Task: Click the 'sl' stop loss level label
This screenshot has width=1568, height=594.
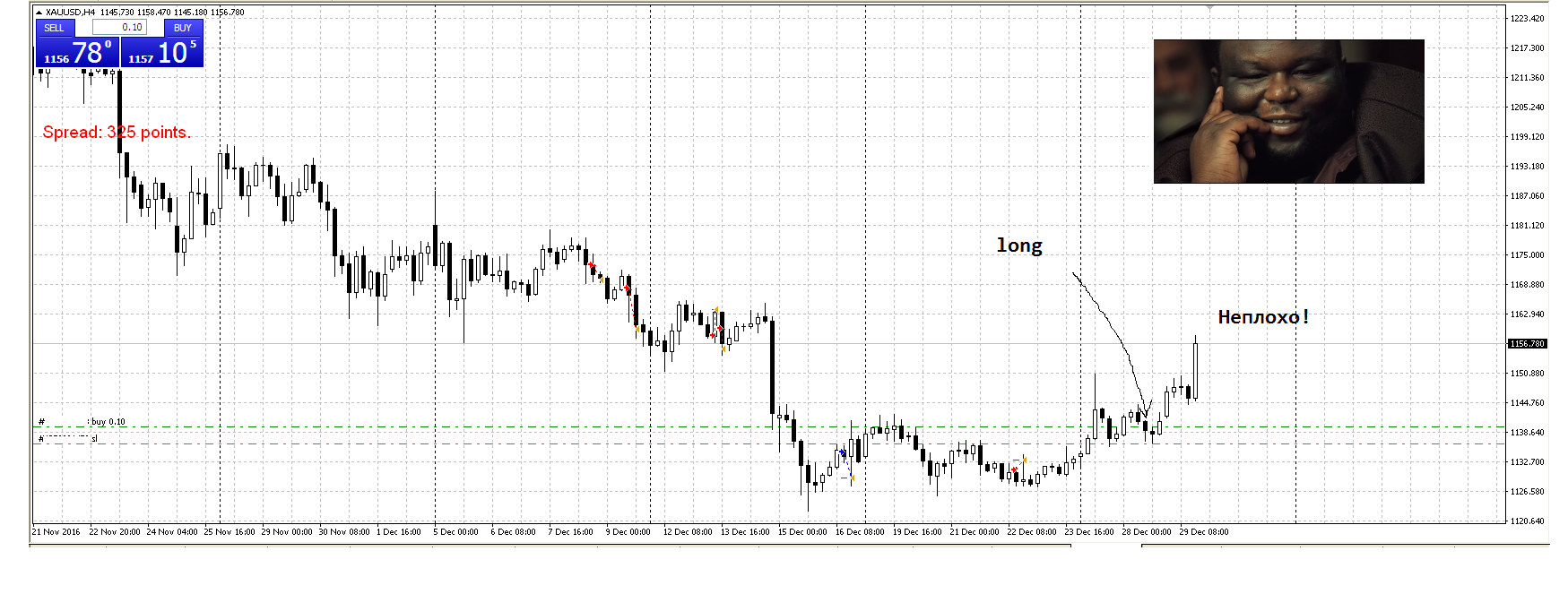Action: pos(94,439)
